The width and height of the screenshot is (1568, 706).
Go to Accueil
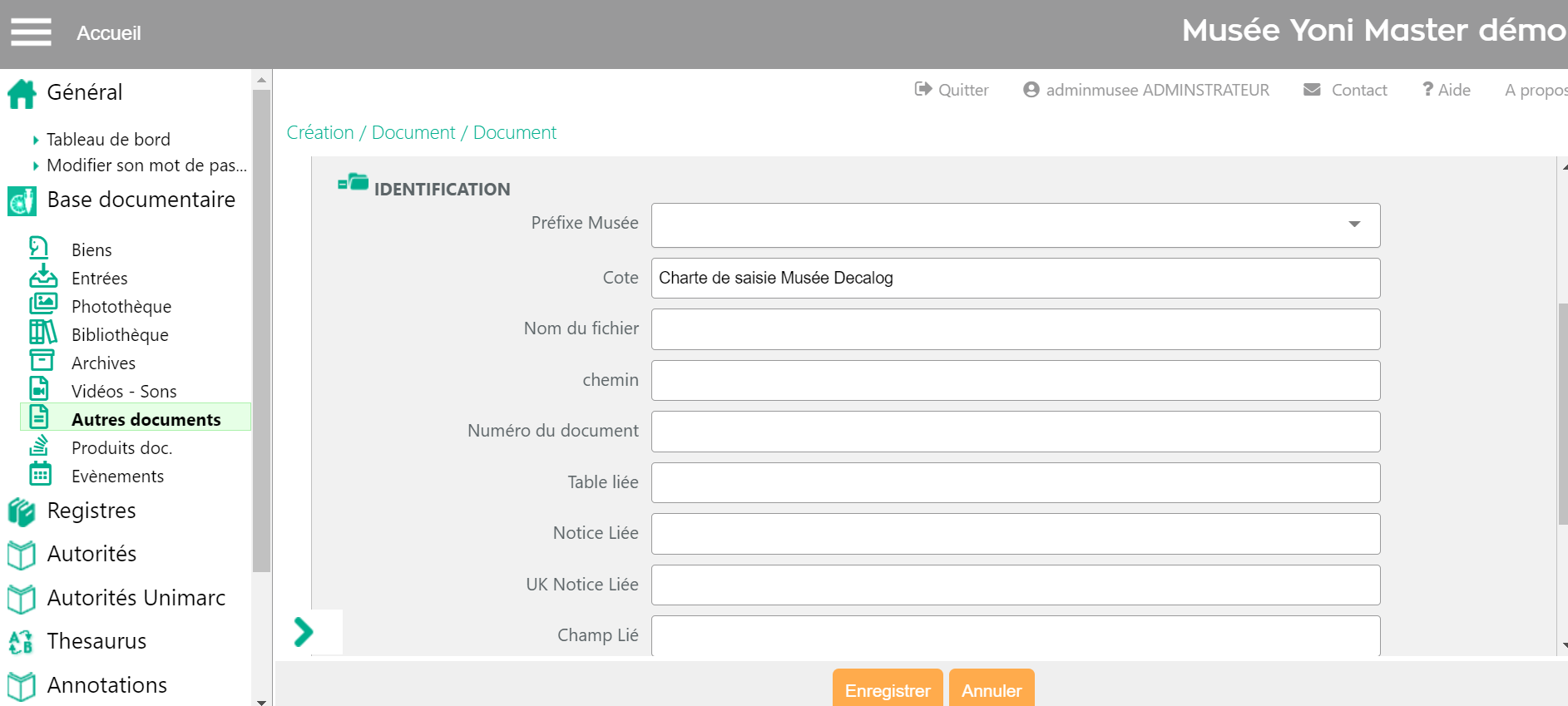click(109, 33)
